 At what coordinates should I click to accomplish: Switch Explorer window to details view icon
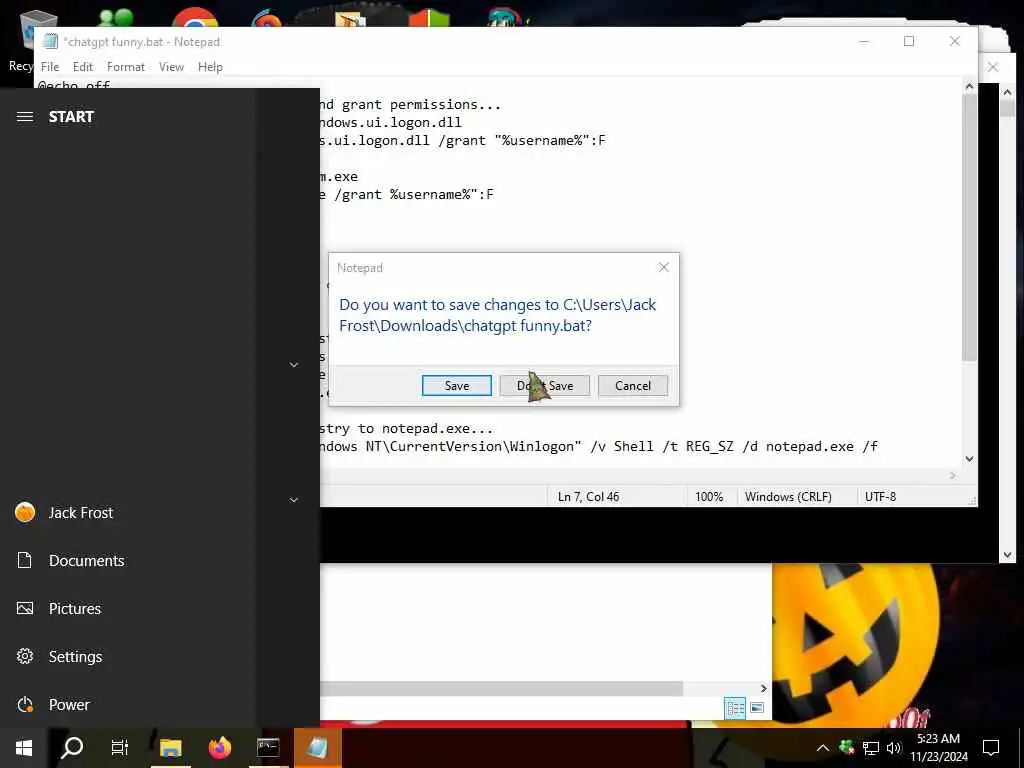point(735,708)
